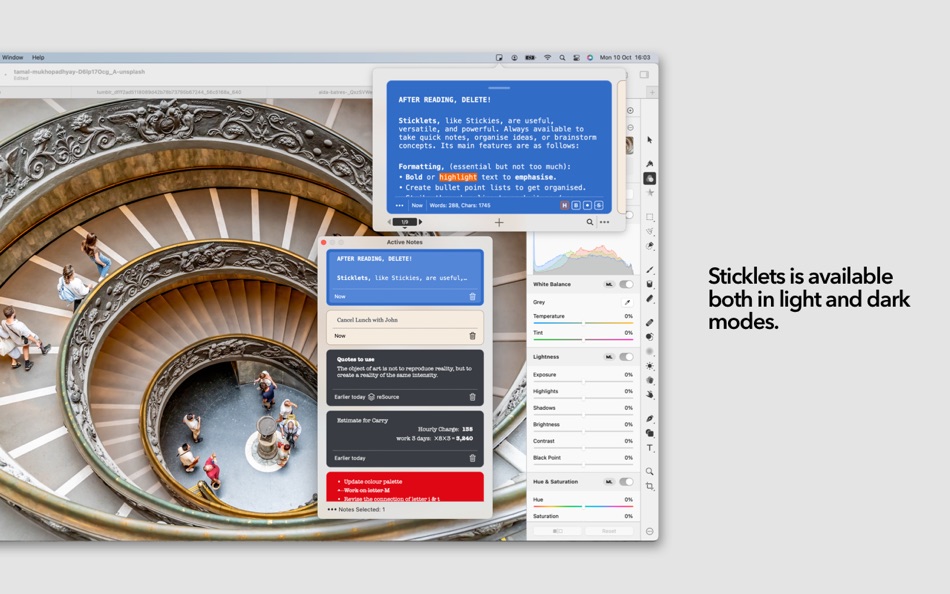Screen dimensions: 950x594
Task: Click the 'Notes Selected: 1' status text
Action: point(362,510)
